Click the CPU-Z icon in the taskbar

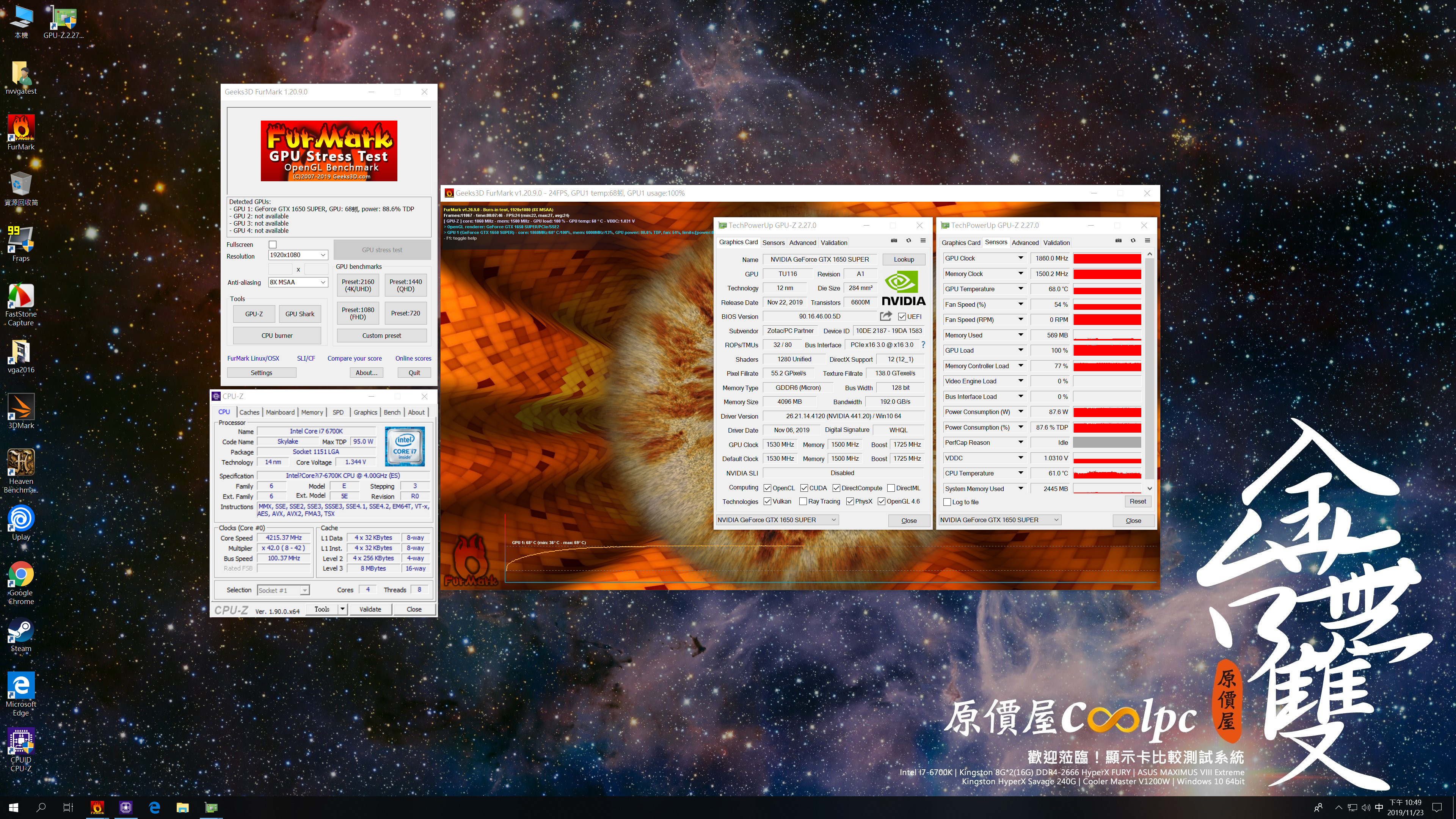(126, 808)
